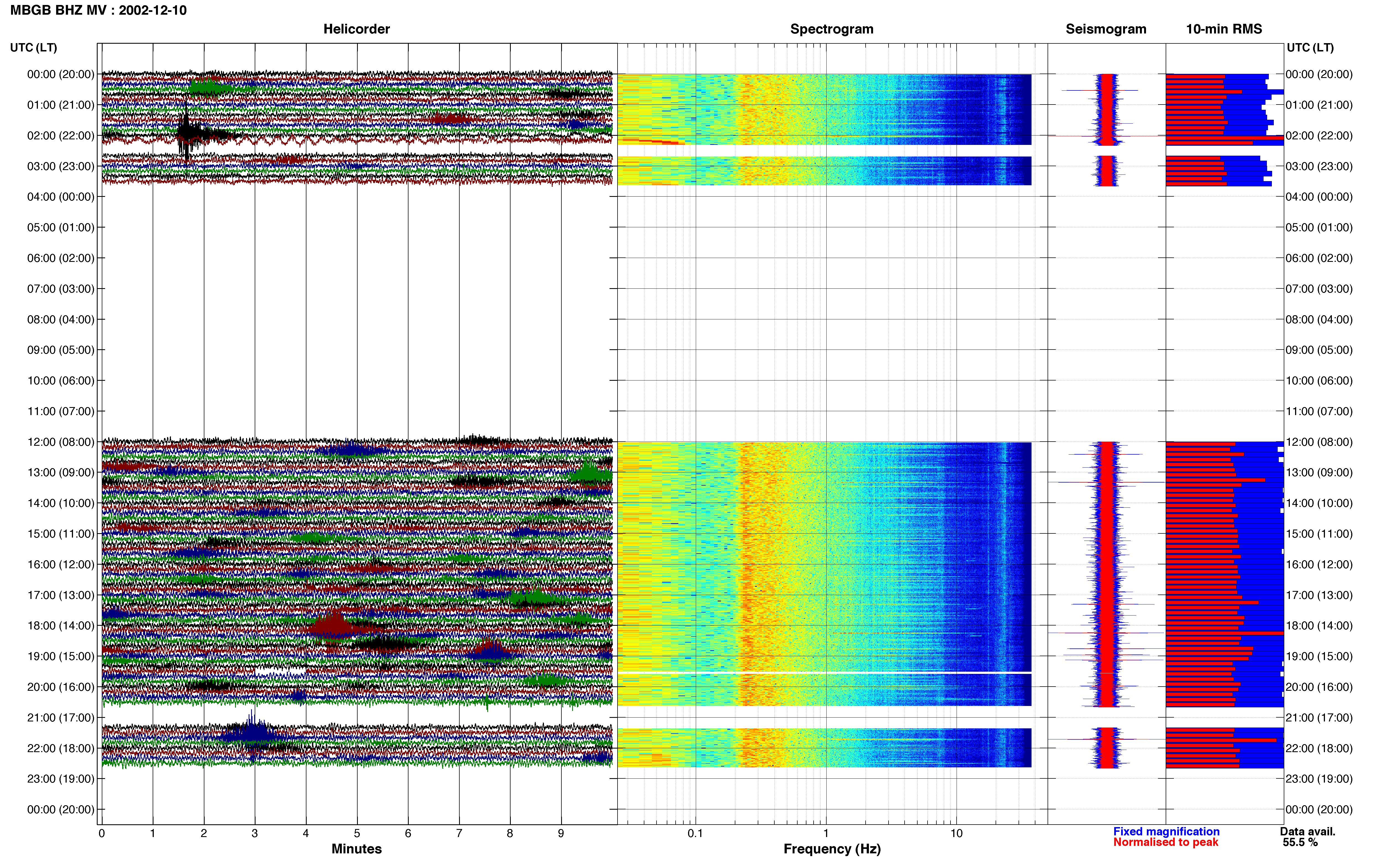
Task: Click the 'Fixed magnification' legend text
Action: point(1166,831)
